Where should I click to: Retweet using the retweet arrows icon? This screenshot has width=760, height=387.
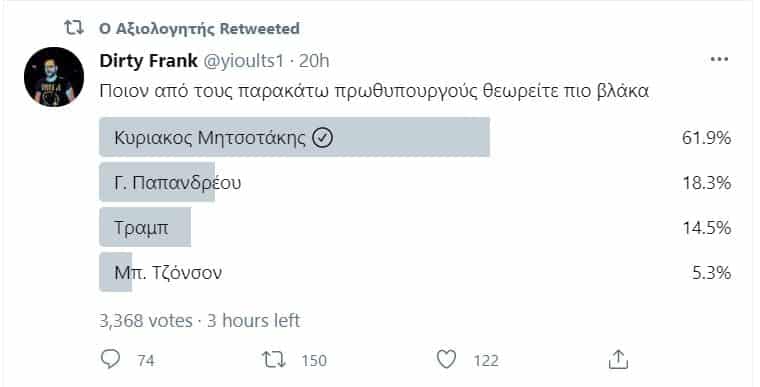274,360
